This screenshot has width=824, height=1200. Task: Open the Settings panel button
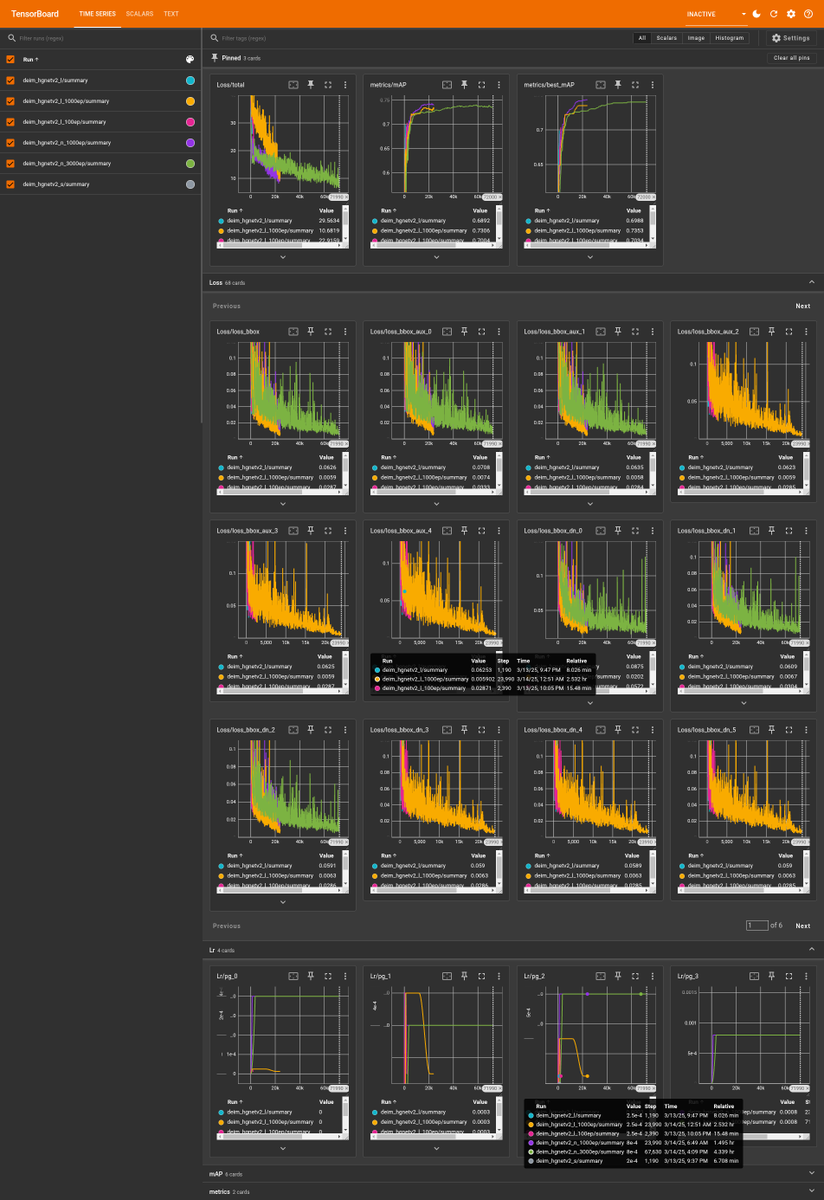790,38
